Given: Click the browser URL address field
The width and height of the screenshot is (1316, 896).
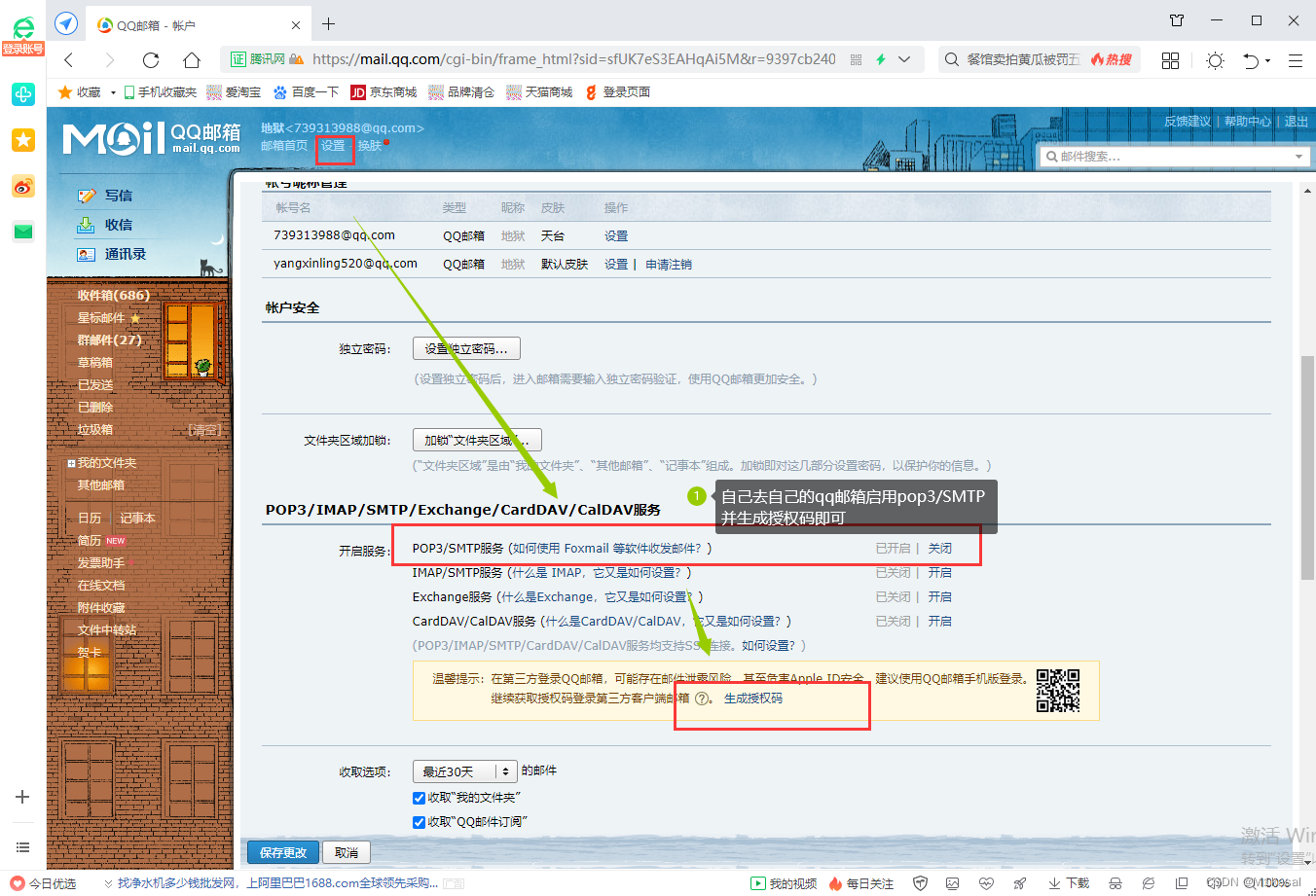Looking at the screenshot, I should tap(574, 59).
